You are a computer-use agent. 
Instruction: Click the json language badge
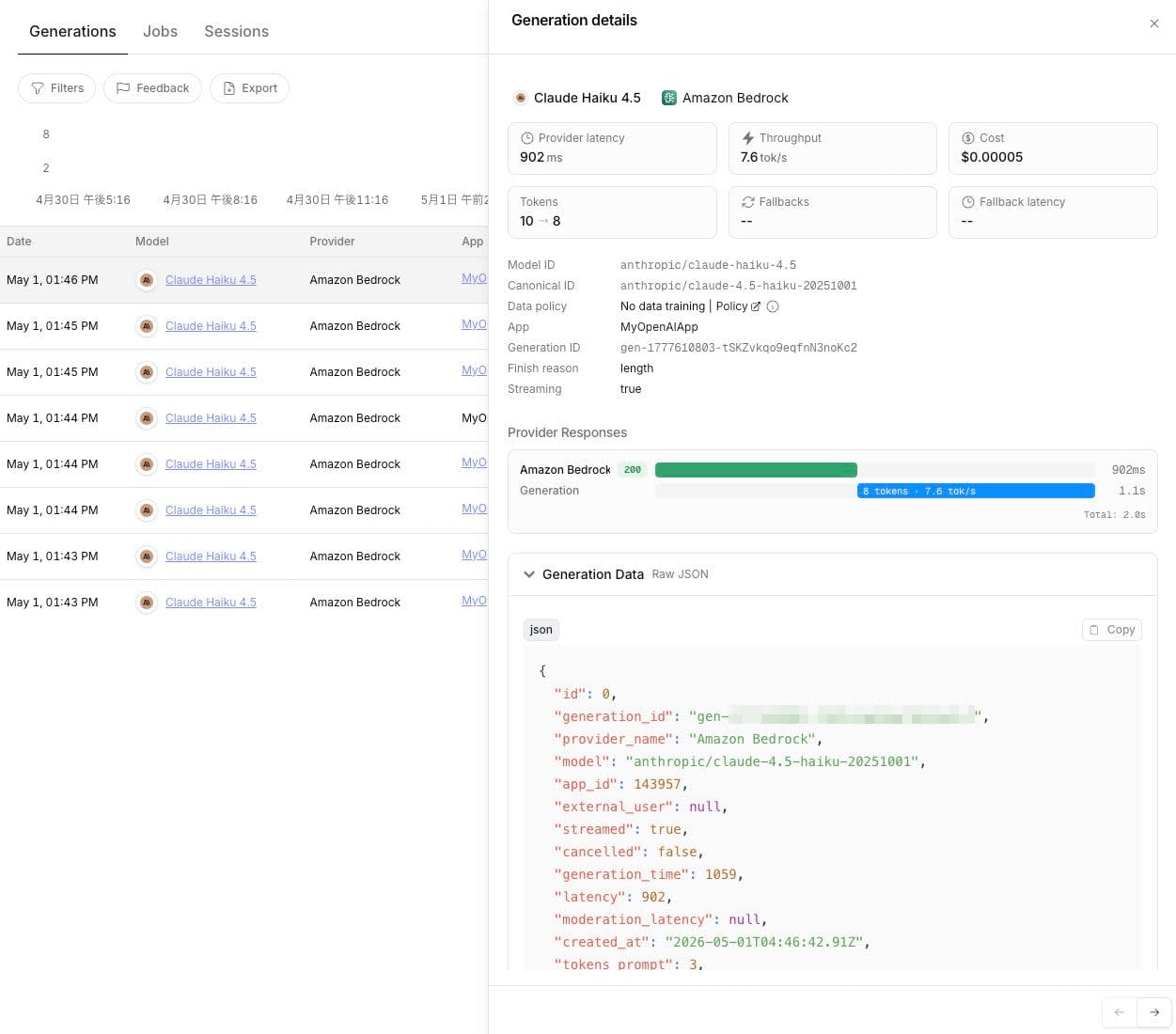tap(541, 630)
